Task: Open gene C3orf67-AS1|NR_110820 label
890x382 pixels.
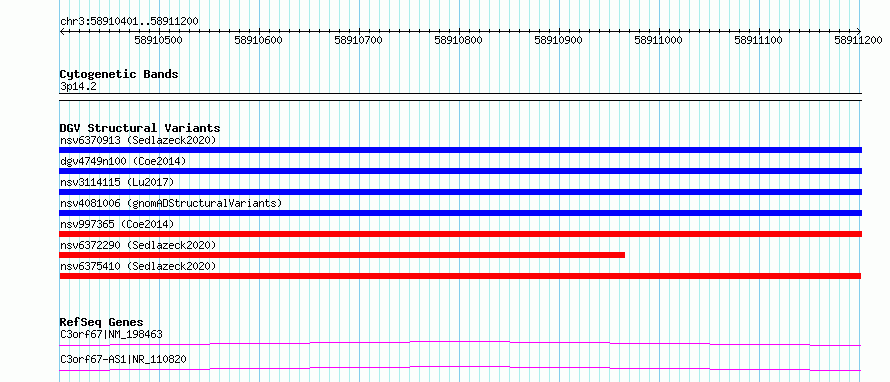Action: [123, 359]
